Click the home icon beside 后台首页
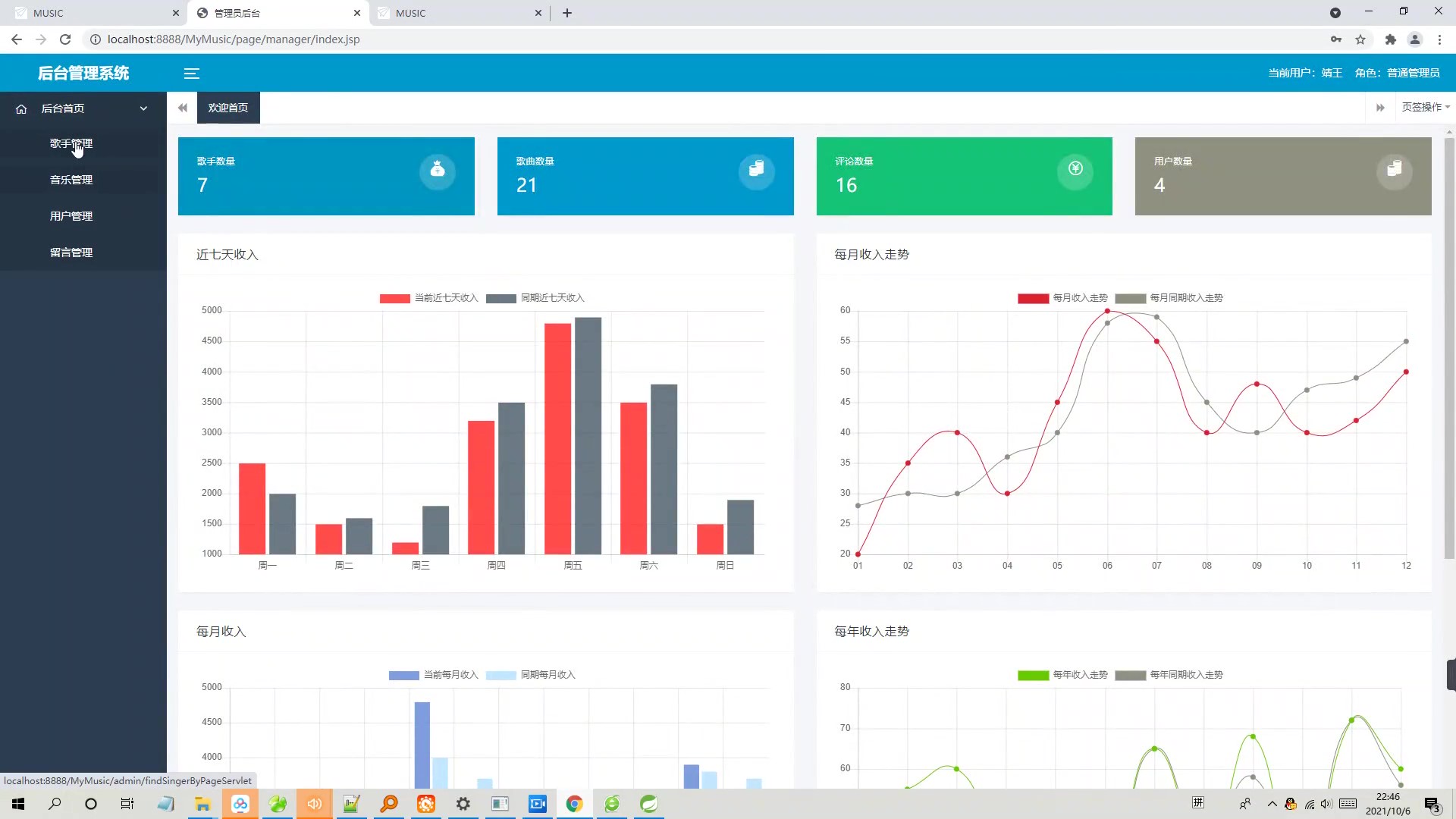Image resolution: width=1456 pixels, height=819 pixels. (x=21, y=109)
